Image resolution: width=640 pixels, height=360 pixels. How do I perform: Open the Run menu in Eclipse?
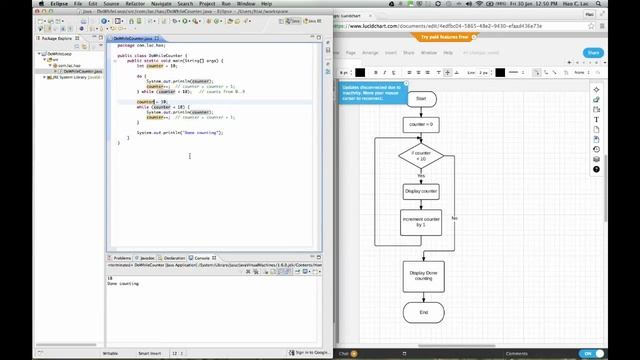click(x=226, y=4)
